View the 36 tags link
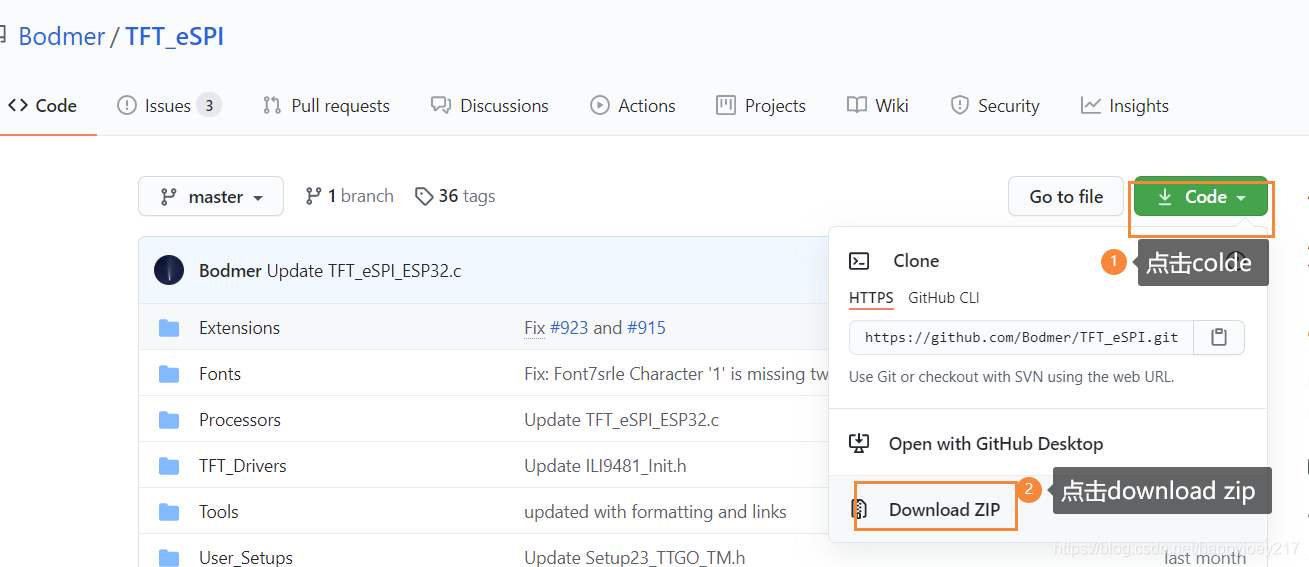Image resolution: width=1309 pixels, height=567 pixels. click(455, 196)
